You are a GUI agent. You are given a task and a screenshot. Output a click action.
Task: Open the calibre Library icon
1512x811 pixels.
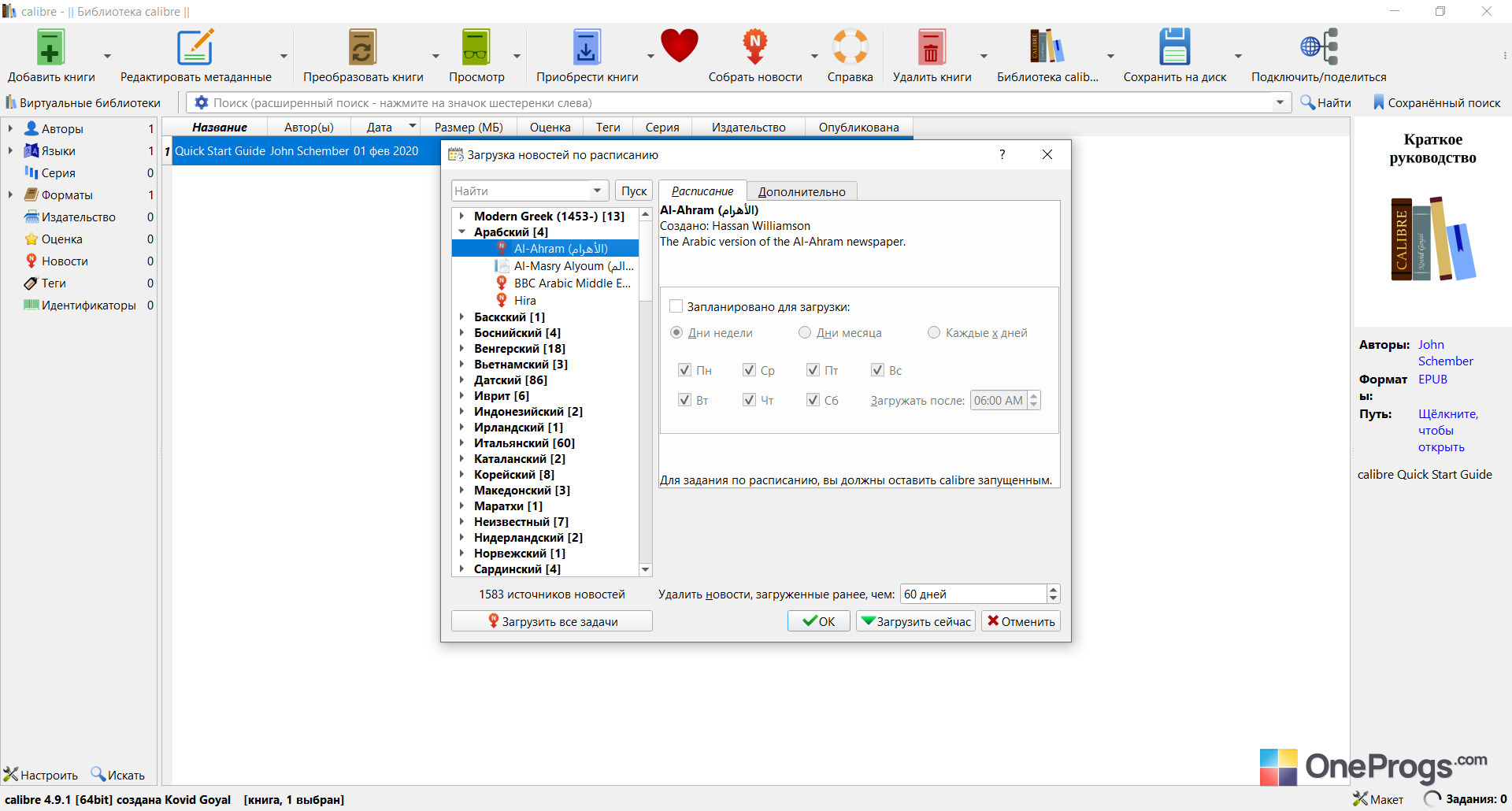(1047, 47)
